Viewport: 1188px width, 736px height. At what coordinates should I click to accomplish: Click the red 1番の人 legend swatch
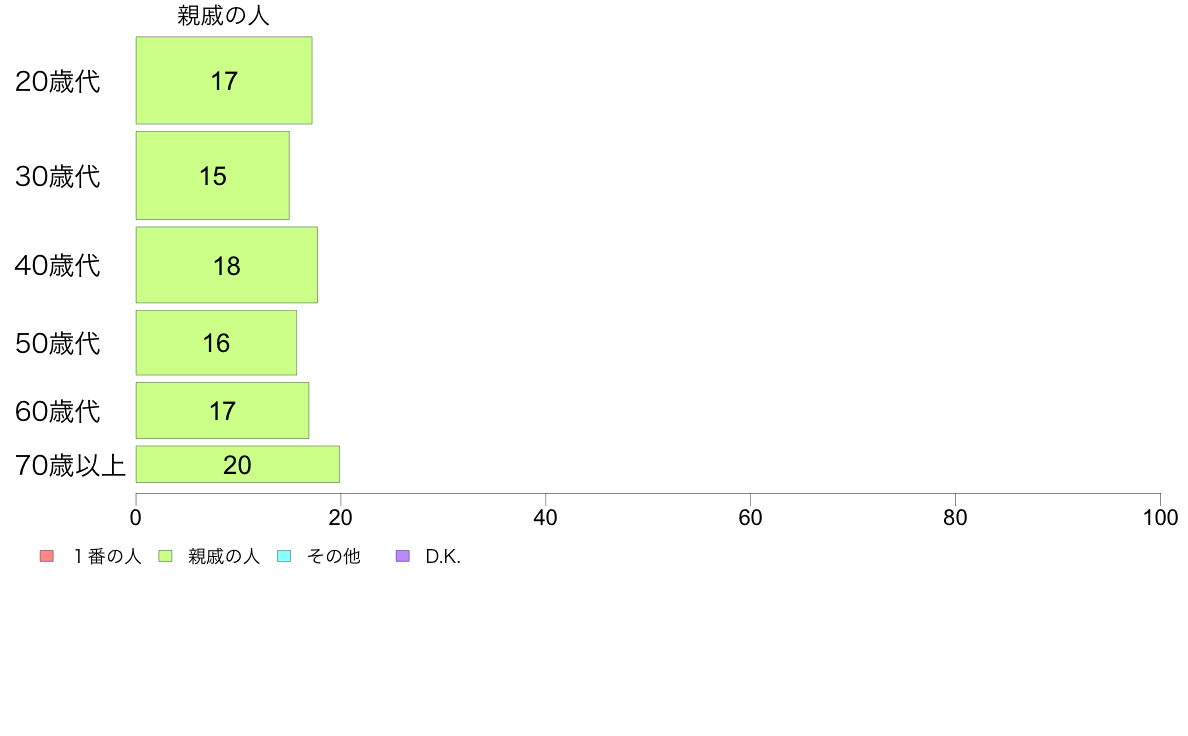click(x=47, y=556)
